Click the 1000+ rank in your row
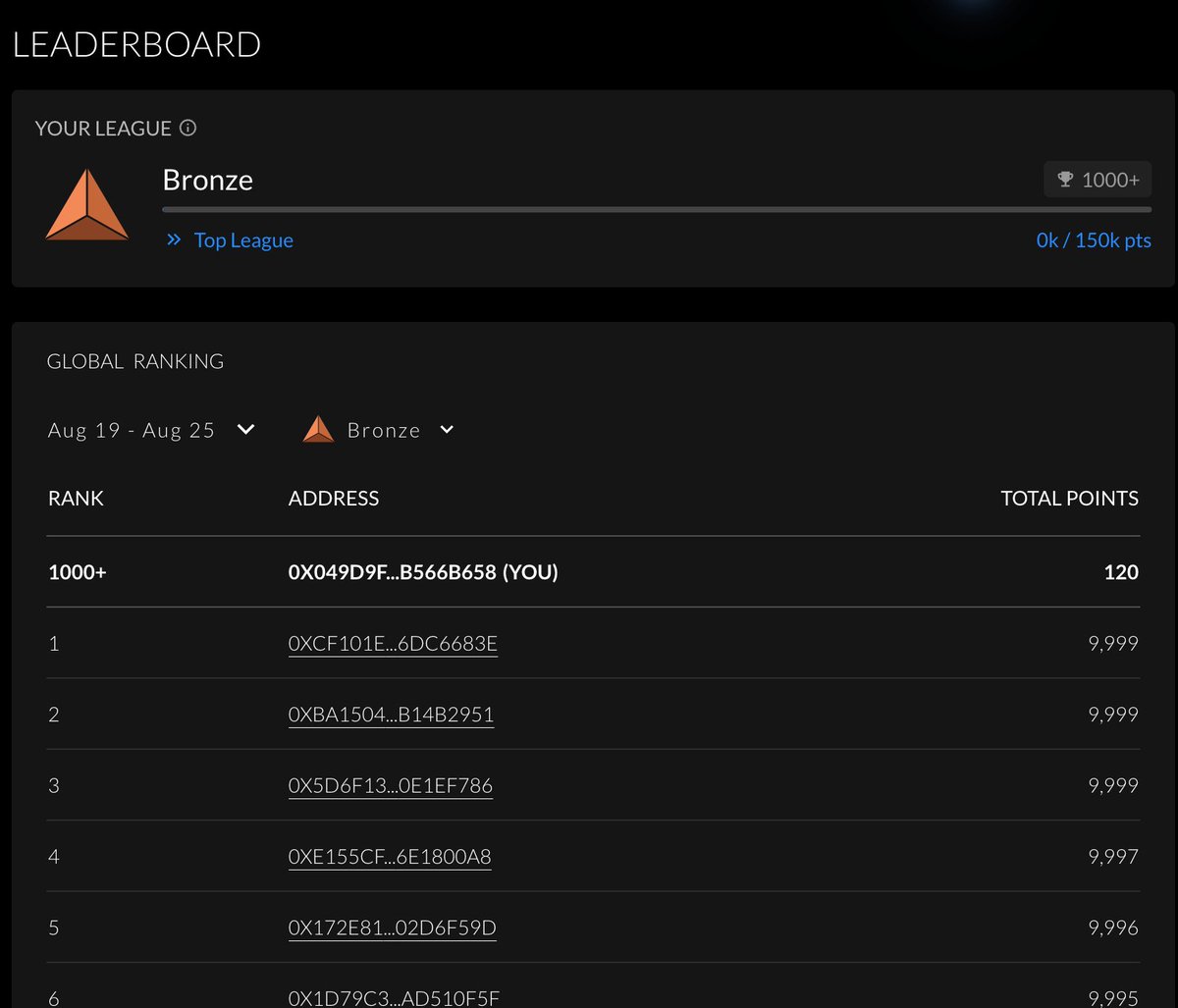Screen dimensions: 1178x1008 77,572
